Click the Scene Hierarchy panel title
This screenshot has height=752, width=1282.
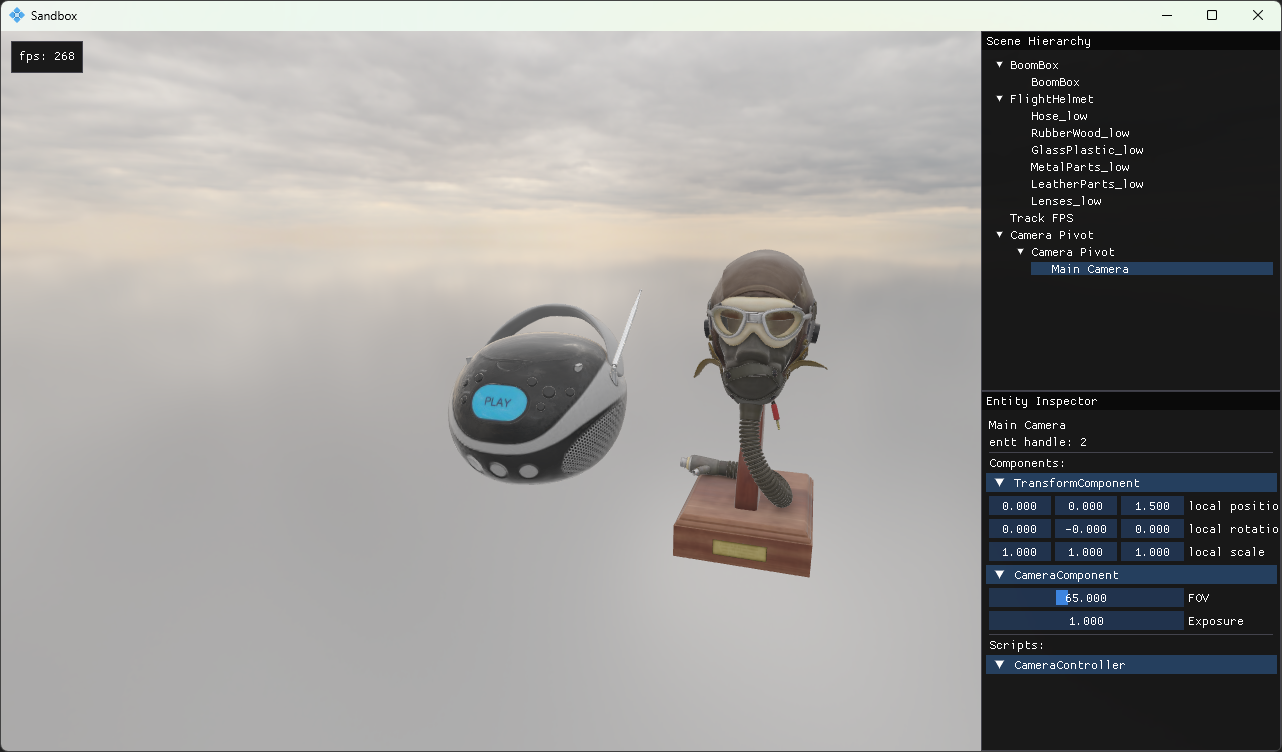[x=1038, y=41]
